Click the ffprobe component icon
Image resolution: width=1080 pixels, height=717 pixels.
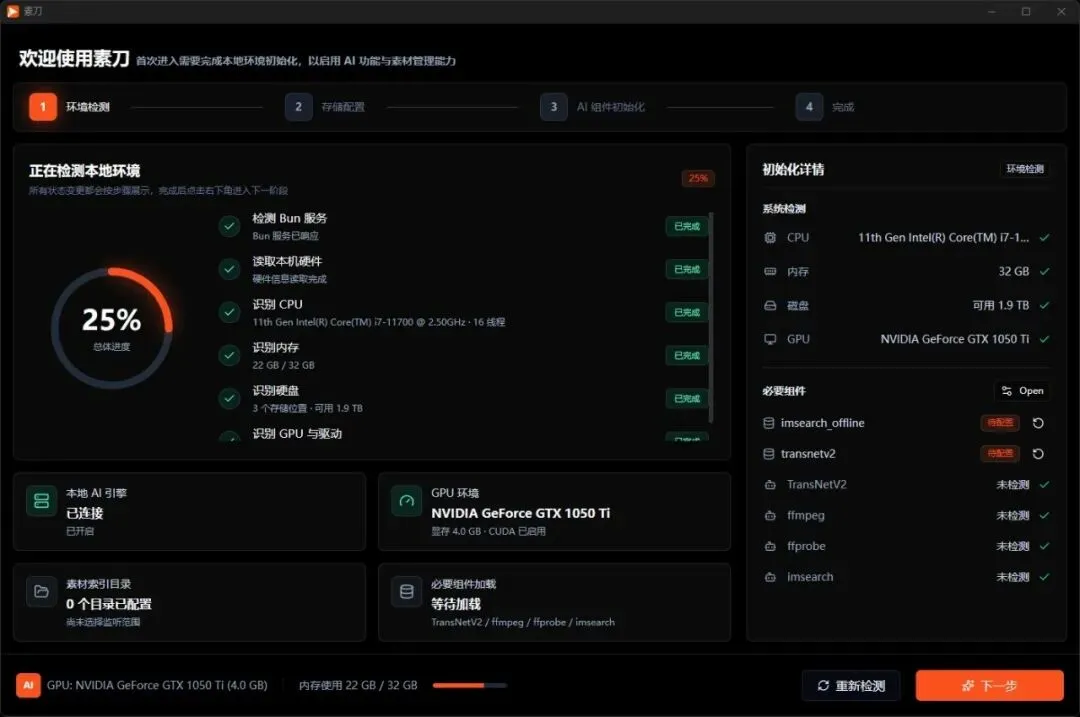pos(770,546)
